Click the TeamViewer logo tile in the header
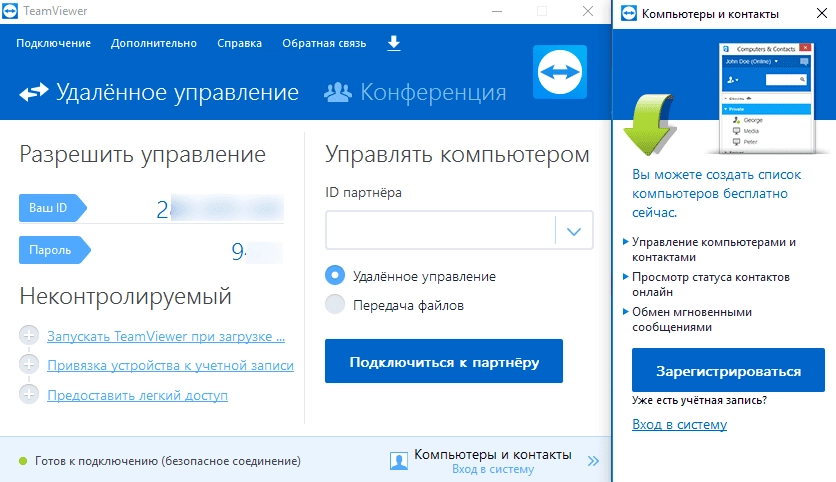Viewport: 836px width, 482px height. pyautogui.click(x=560, y=72)
